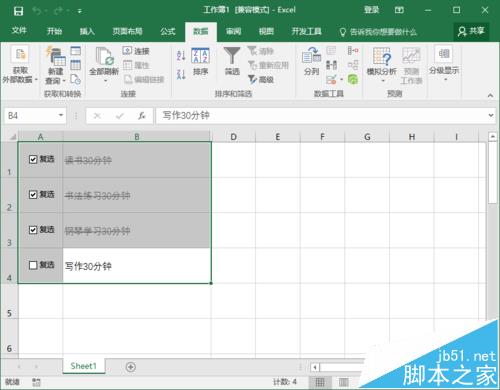This screenshot has width=500, height=390.
Task: Click the Undo arrow icon
Action: (37, 11)
